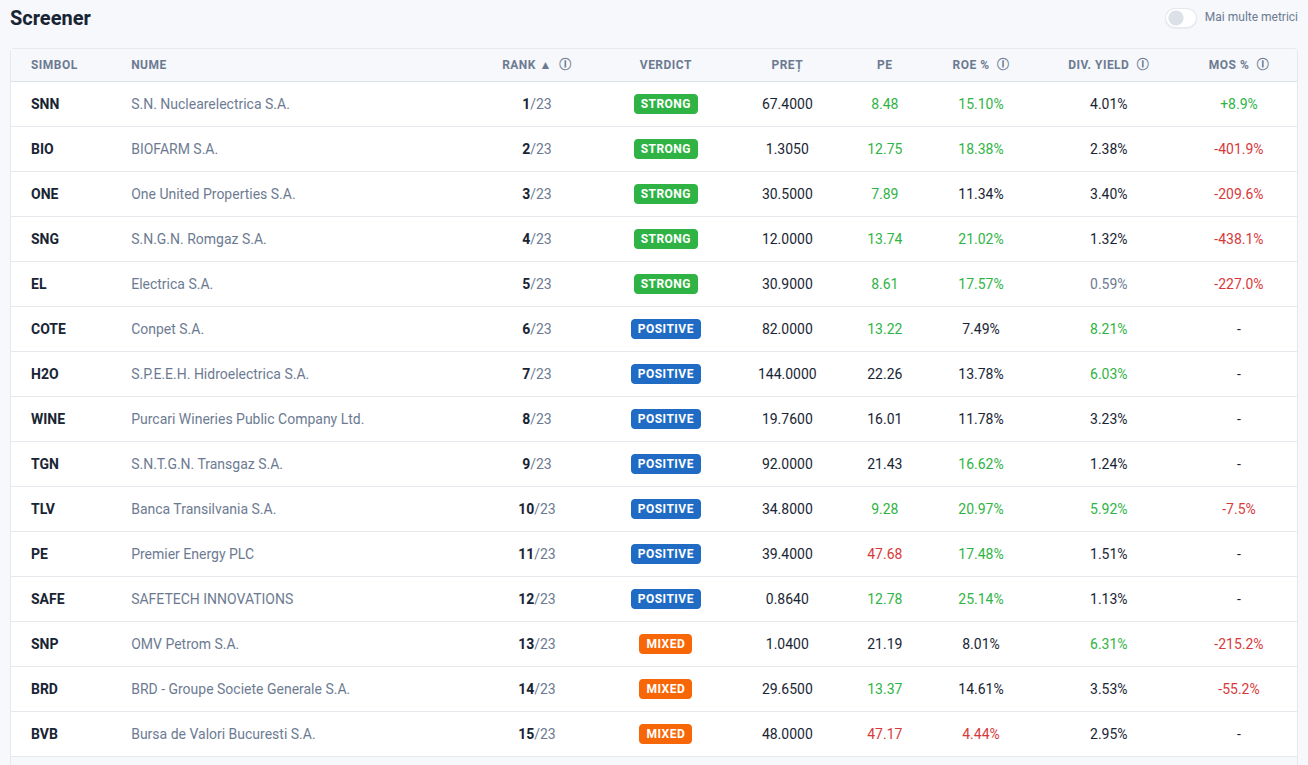Click the NUME column header

[149, 65]
